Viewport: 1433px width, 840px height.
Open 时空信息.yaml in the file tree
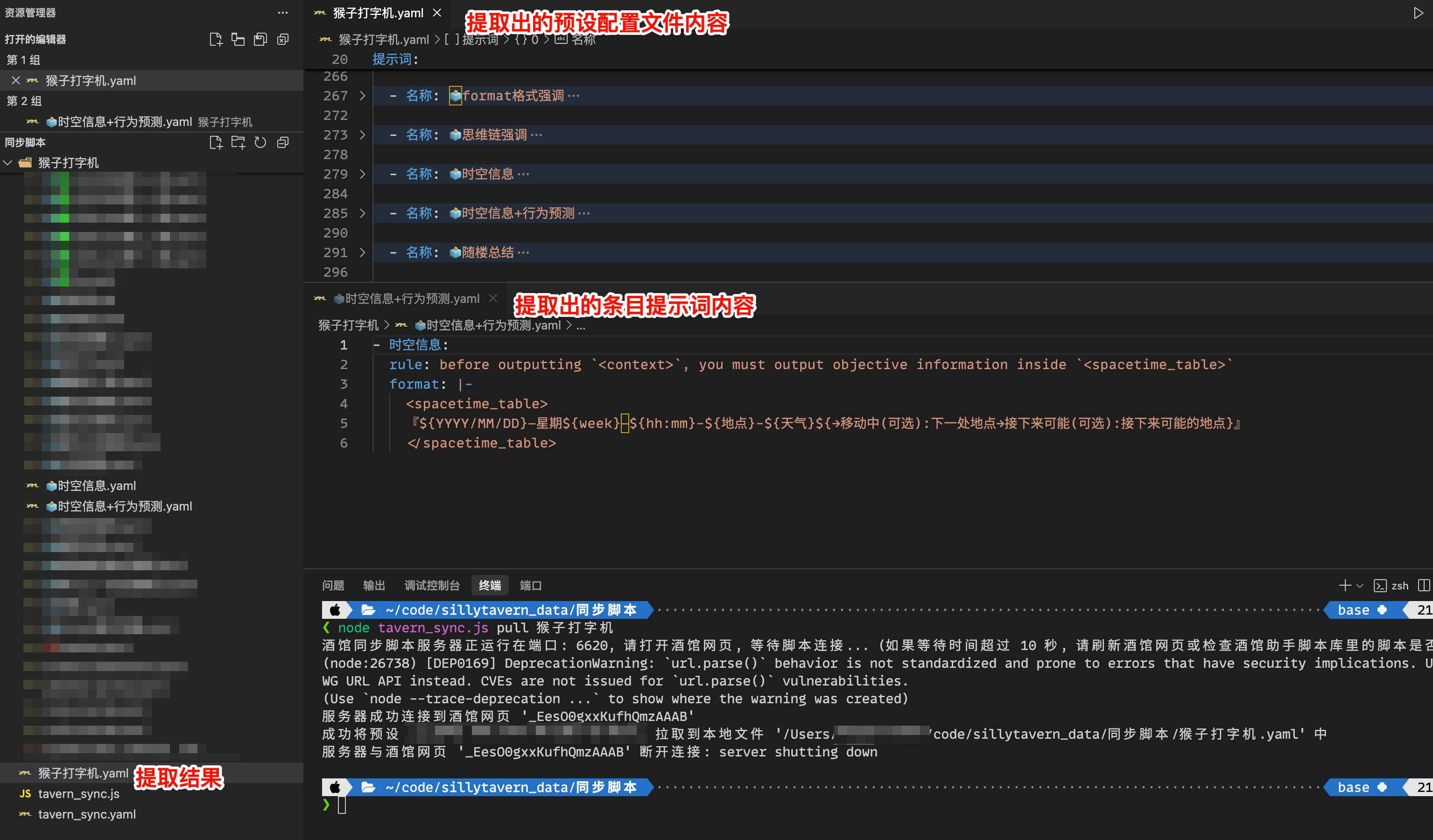pos(91,486)
